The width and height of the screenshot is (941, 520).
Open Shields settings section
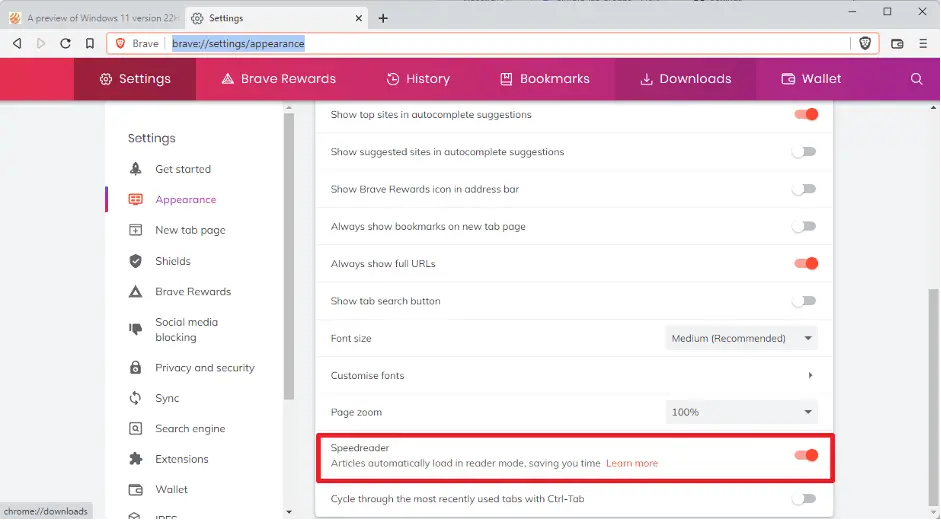(173, 261)
